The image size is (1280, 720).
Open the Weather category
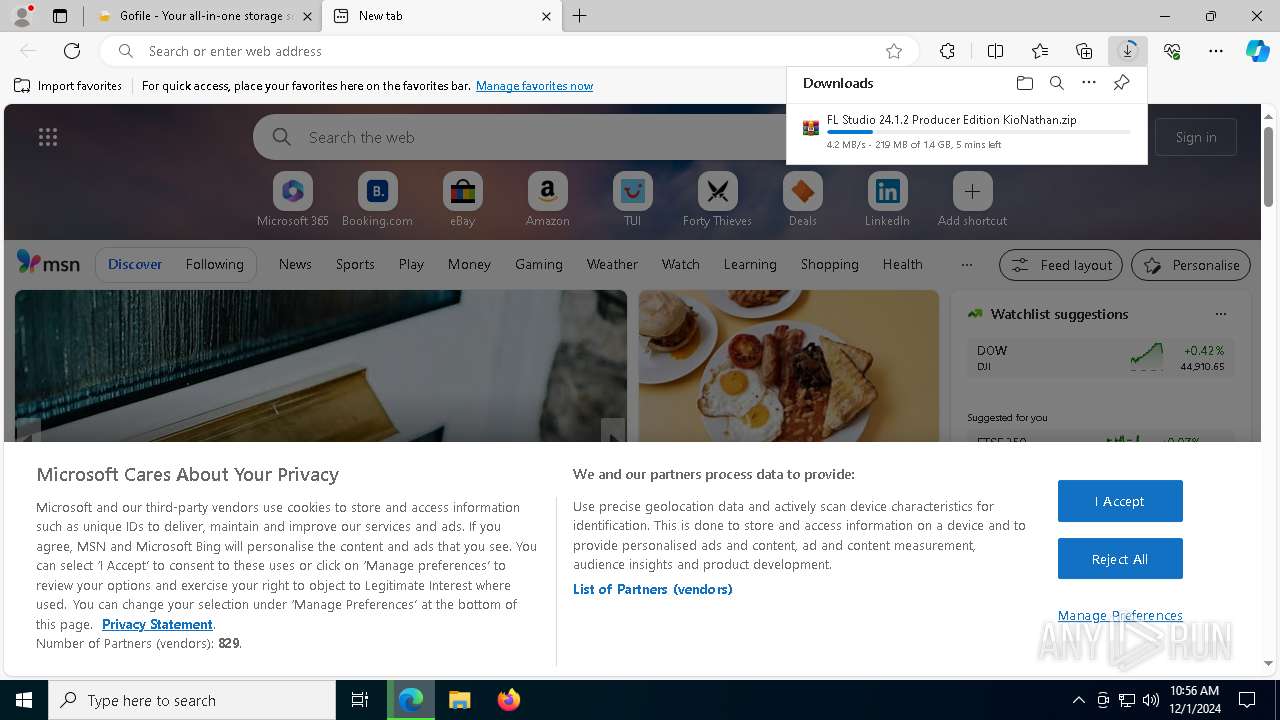(x=612, y=264)
